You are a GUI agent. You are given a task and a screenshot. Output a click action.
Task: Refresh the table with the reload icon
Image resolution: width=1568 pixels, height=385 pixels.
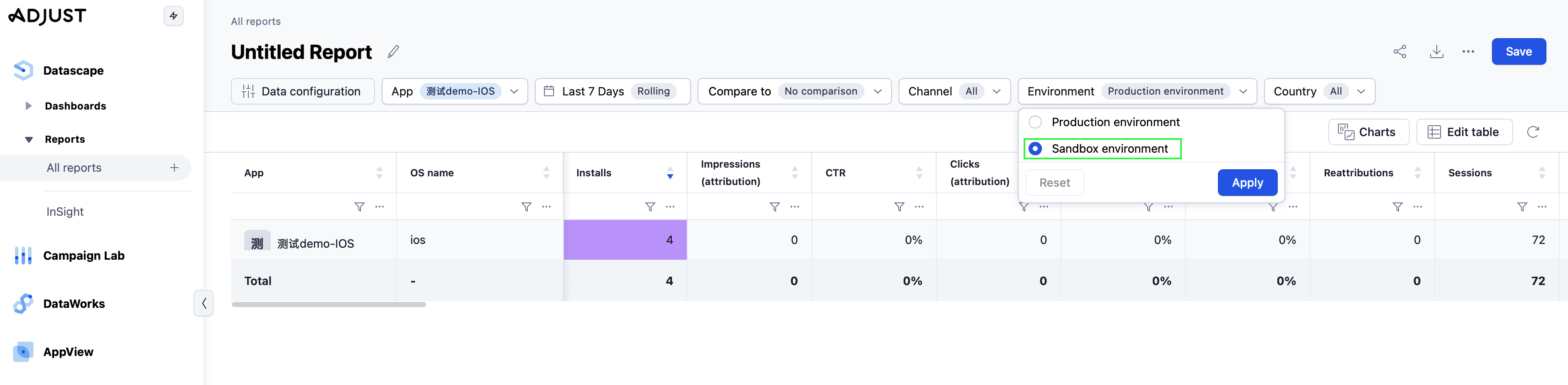click(1533, 132)
